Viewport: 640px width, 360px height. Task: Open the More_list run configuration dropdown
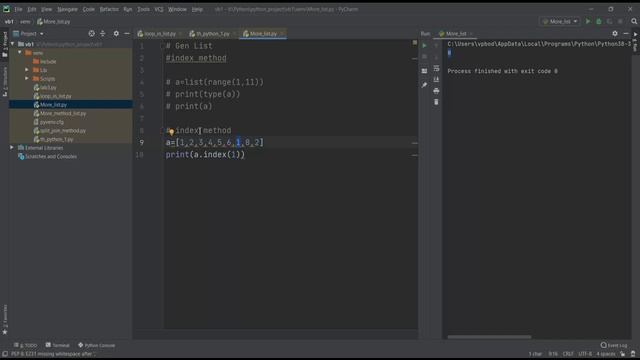[560, 21]
